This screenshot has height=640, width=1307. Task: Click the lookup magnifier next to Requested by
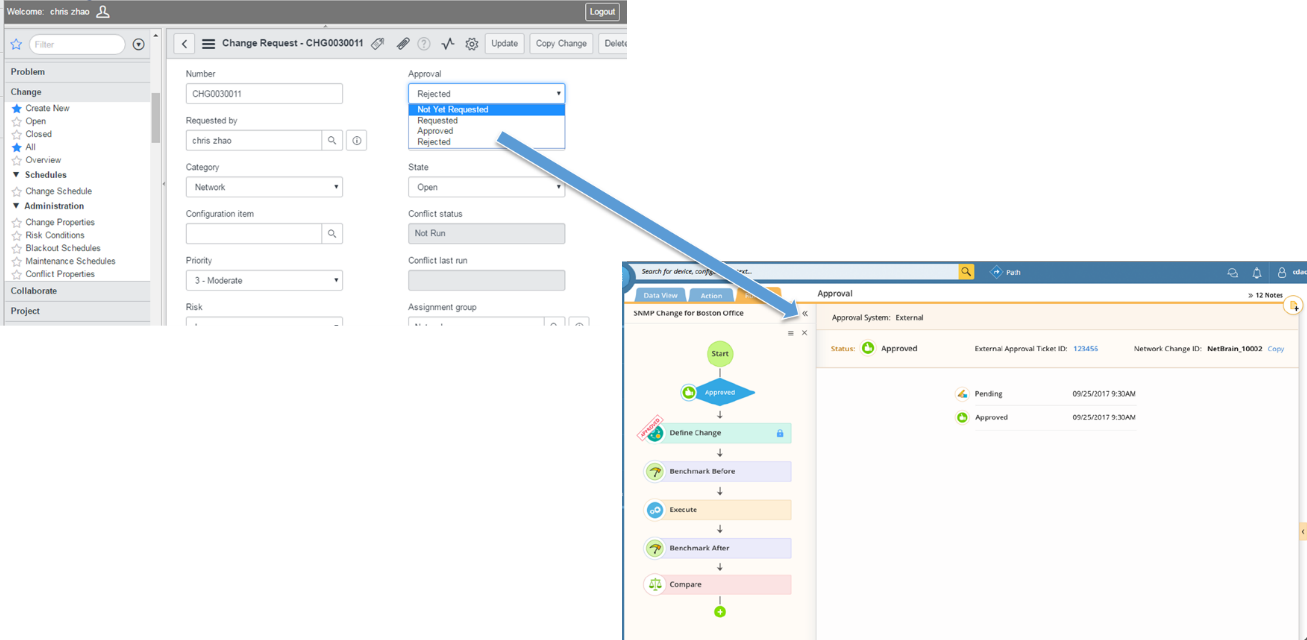(332, 141)
